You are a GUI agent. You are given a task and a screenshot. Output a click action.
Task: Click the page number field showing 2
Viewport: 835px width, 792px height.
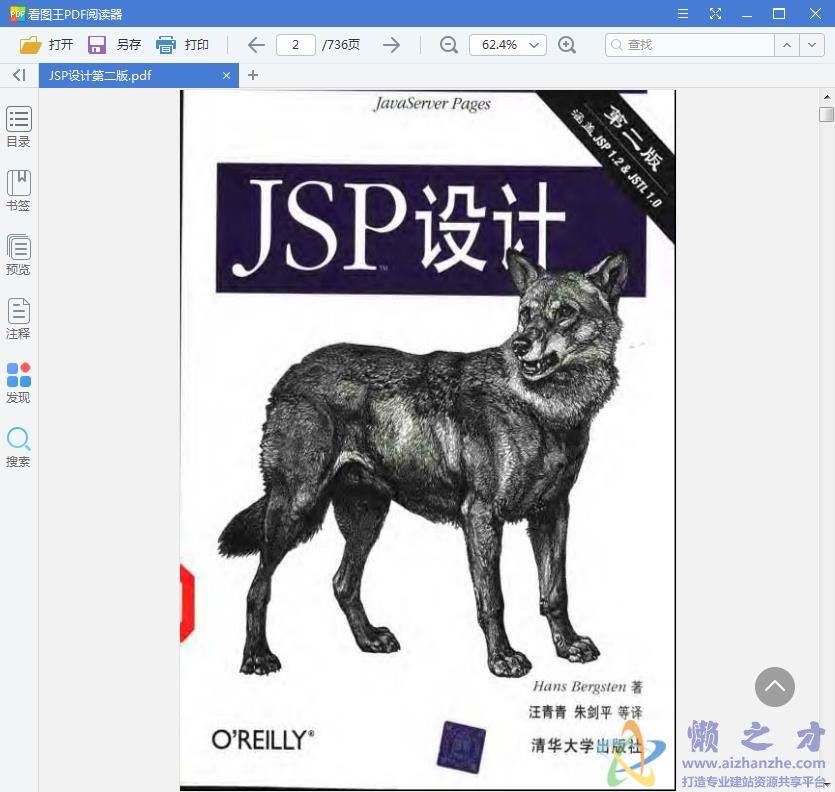coord(296,45)
